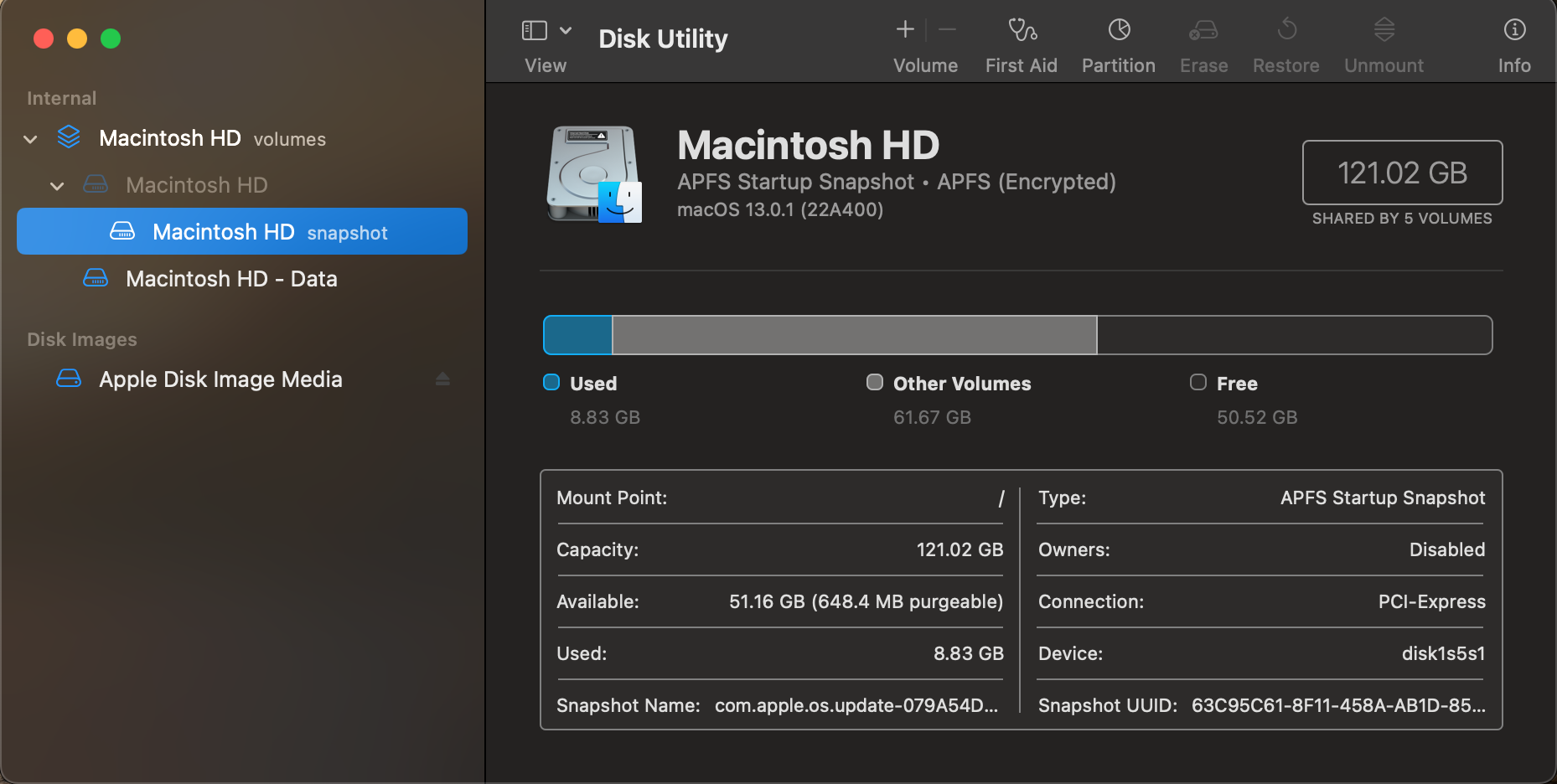The width and height of the screenshot is (1557, 784).
Task: Click the First Aid toolbar label
Action: coord(1022,65)
